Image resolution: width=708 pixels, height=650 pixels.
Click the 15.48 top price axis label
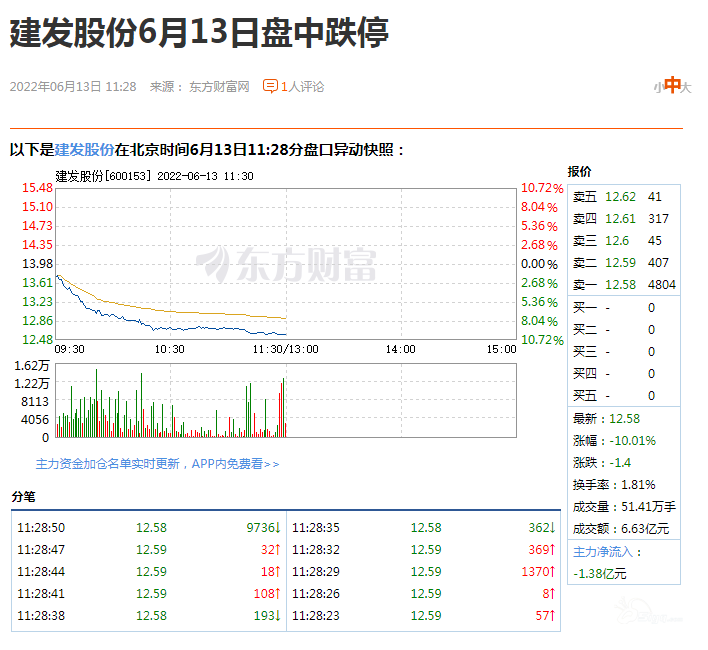[x=37, y=188]
